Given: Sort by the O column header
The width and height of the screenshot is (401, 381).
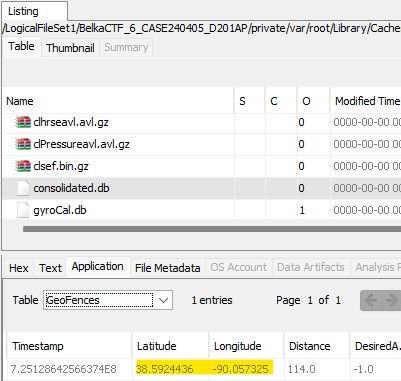Looking at the screenshot, I should (x=313, y=101).
